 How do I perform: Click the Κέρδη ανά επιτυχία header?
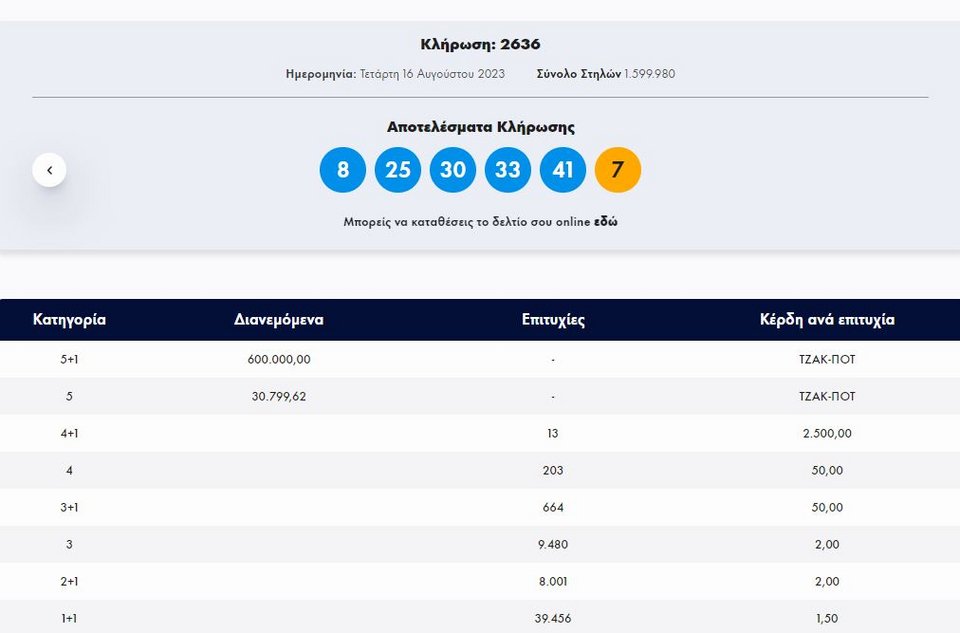pos(827,320)
